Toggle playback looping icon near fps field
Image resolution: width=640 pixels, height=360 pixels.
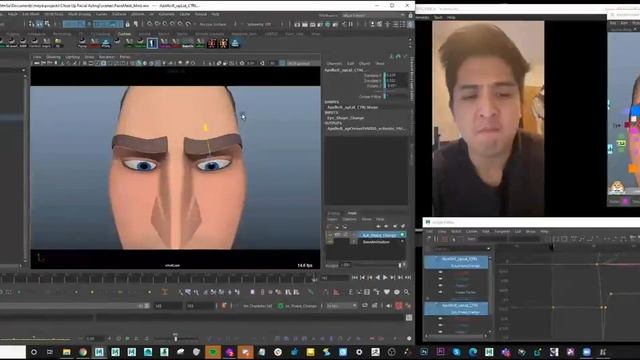point(365,306)
